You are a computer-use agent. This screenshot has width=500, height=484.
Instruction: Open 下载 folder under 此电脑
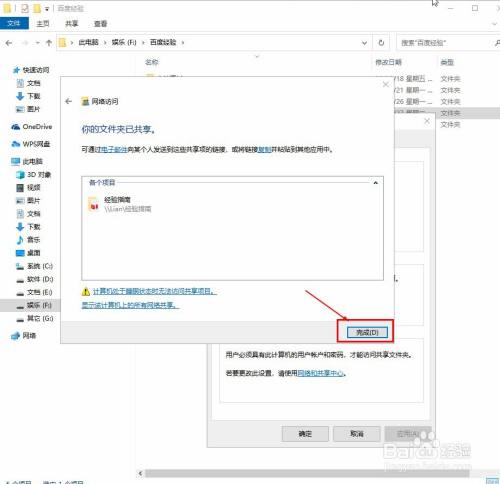point(28,227)
